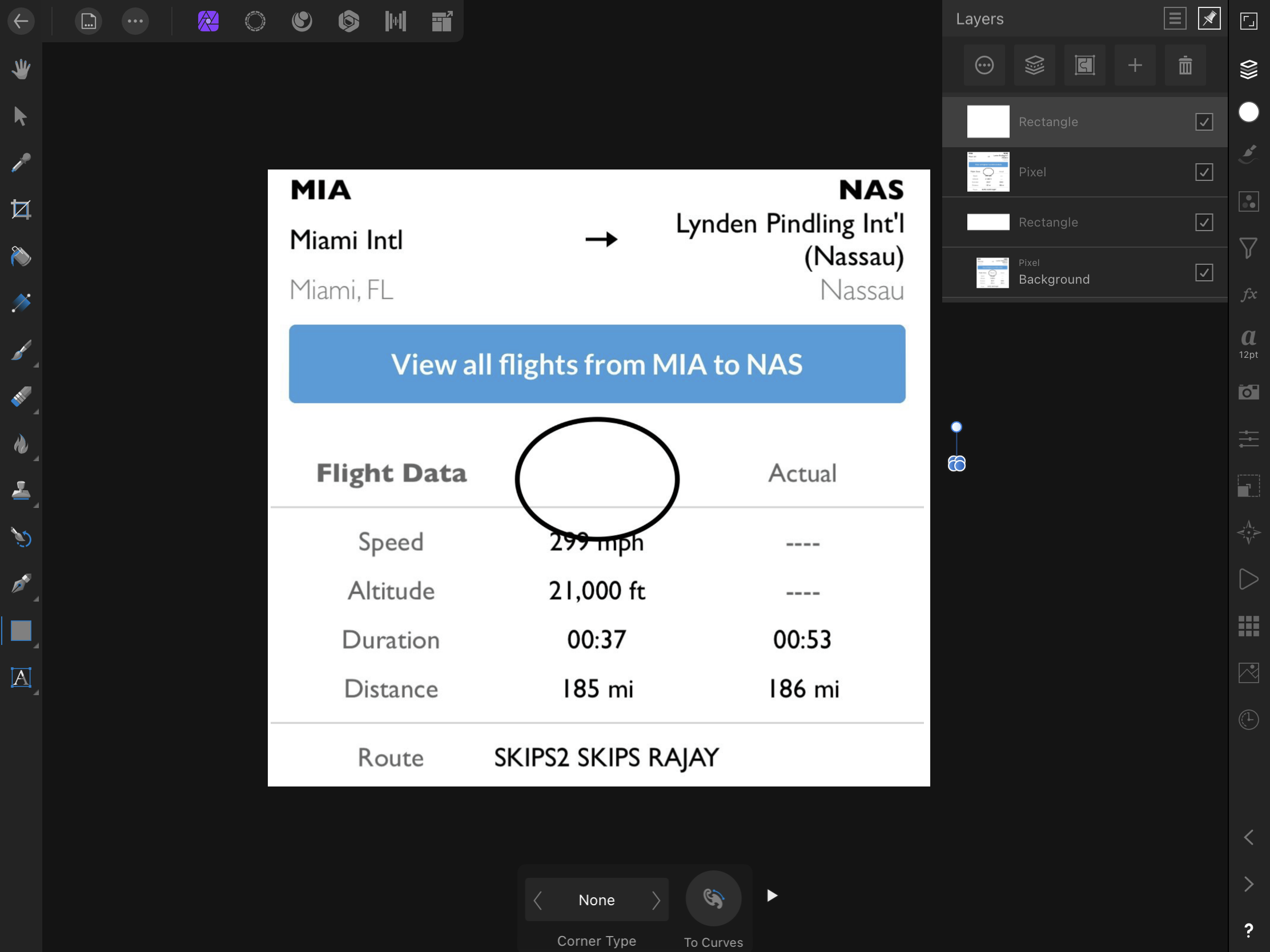Viewport: 1270px width, 952px height.
Task: Select the Color Picker eyedropper tool
Action: pyautogui.click(x=21, y=163)
